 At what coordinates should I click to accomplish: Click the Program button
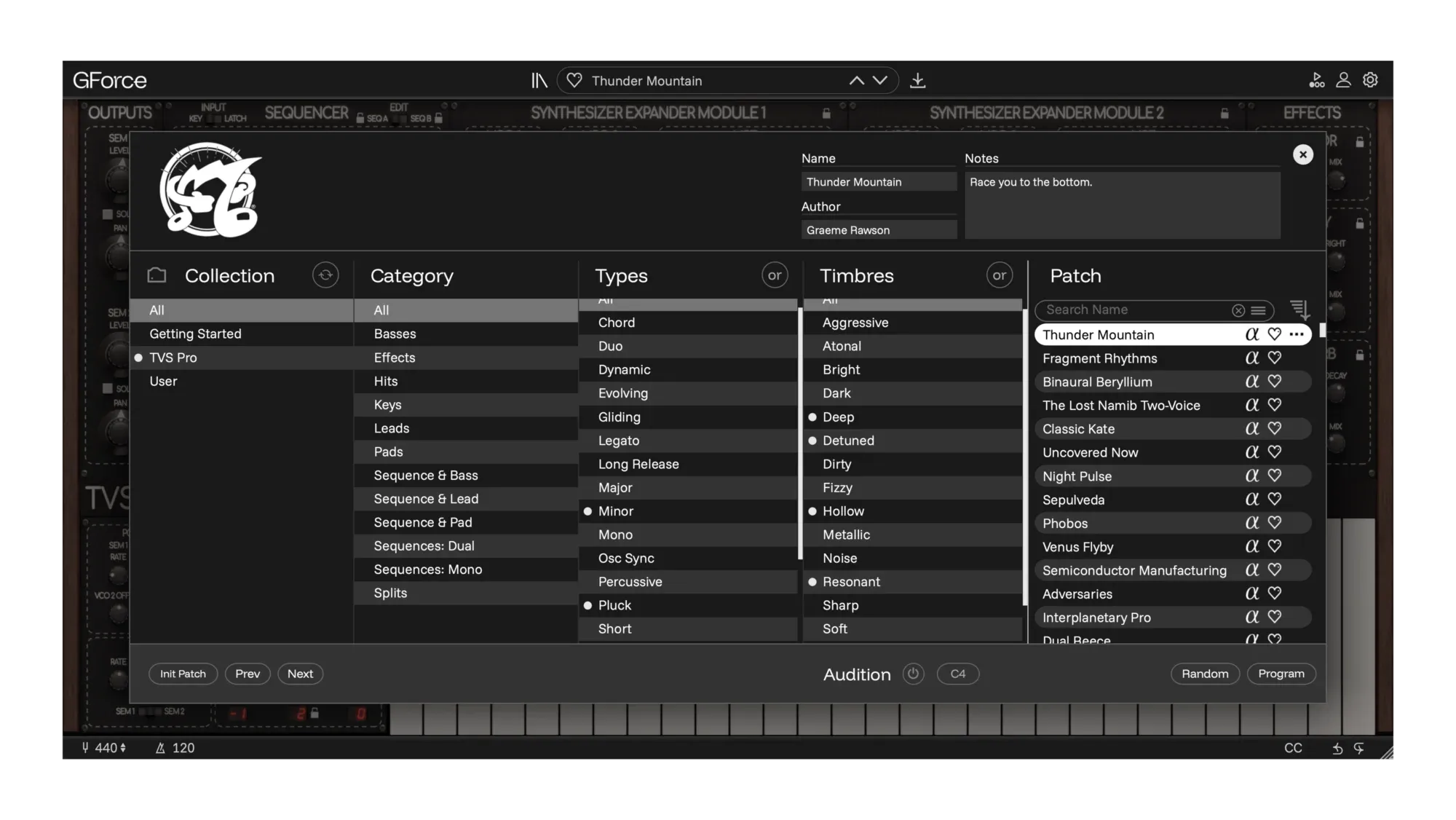1281,674
